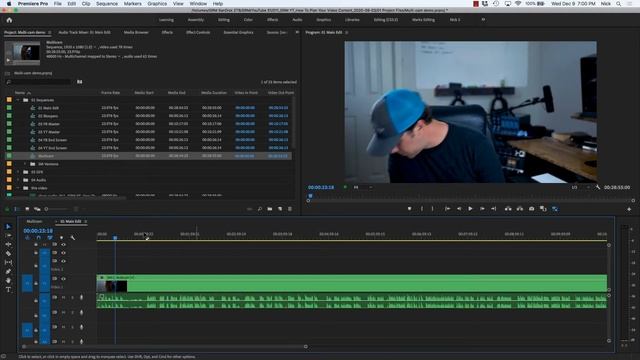Open the workspace overflow chevron

(483, 20)
